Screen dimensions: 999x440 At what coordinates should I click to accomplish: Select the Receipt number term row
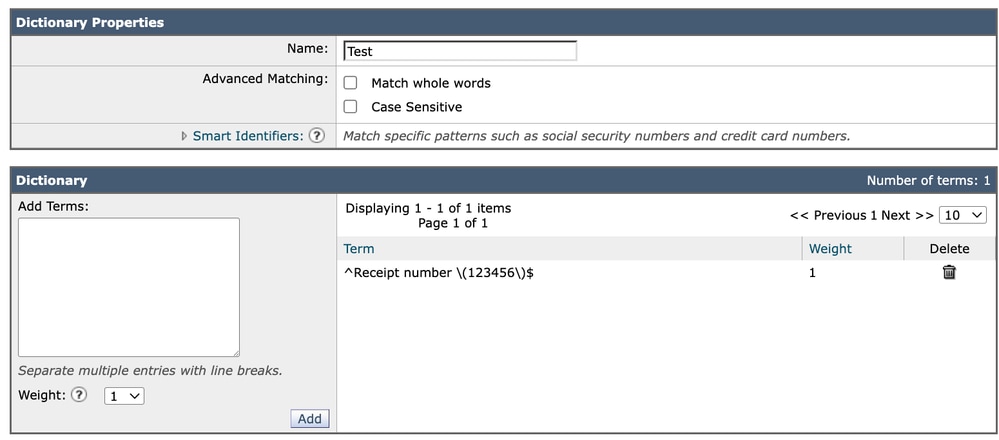pos(438,272)
